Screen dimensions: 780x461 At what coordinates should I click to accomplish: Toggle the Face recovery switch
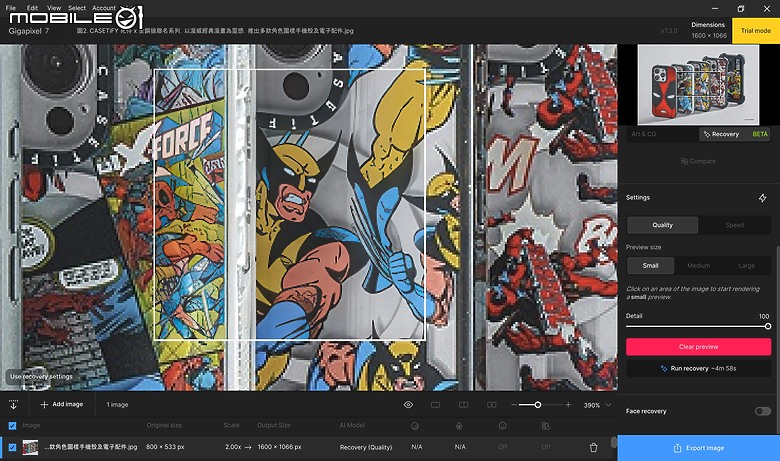(763, 411)
